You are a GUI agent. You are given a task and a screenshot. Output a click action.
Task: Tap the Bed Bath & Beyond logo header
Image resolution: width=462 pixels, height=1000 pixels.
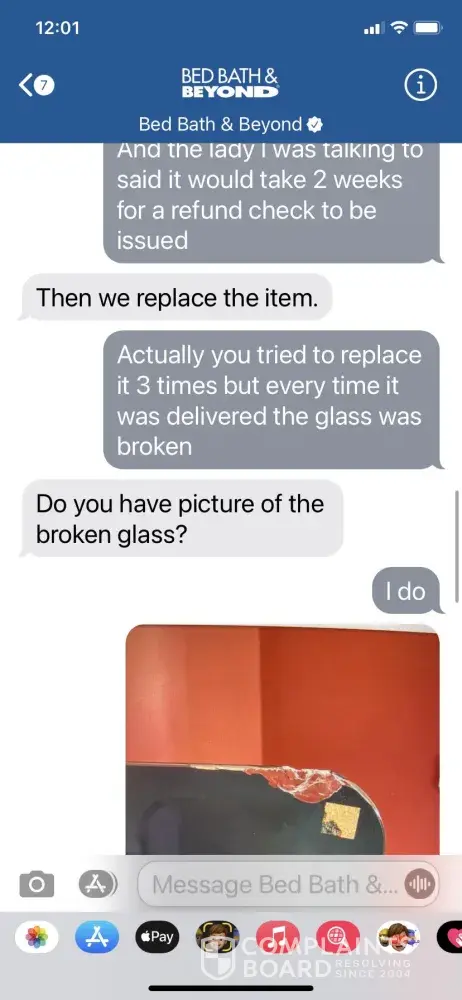point(230,84)
